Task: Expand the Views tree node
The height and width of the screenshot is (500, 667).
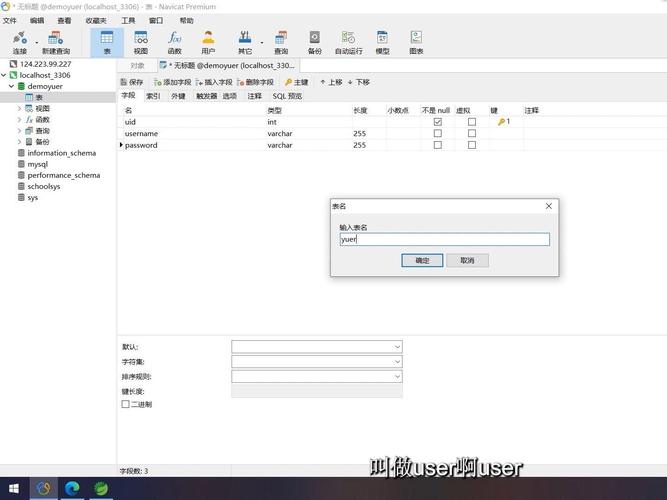Action: click(x=19, y=109)
